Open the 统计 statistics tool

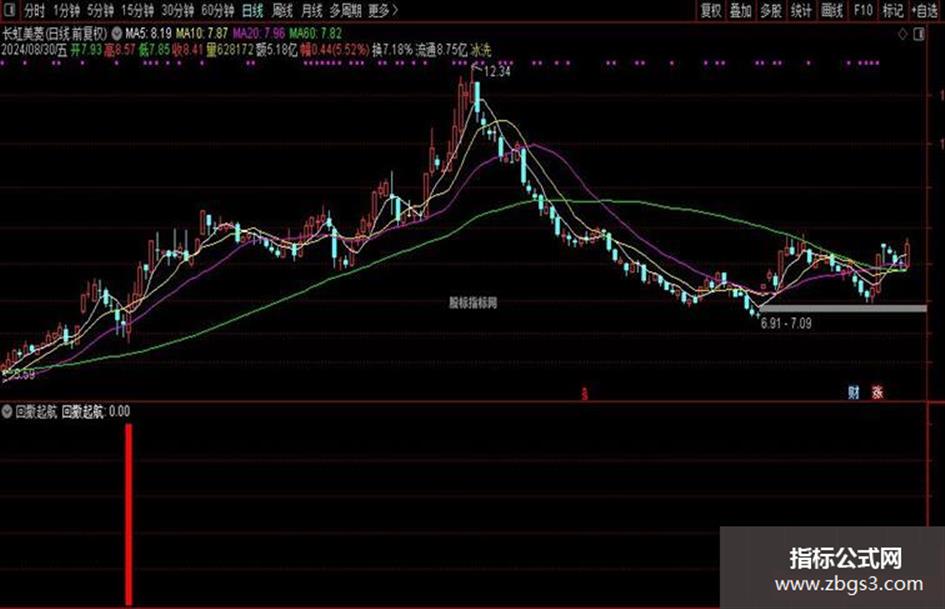(801, 11)
